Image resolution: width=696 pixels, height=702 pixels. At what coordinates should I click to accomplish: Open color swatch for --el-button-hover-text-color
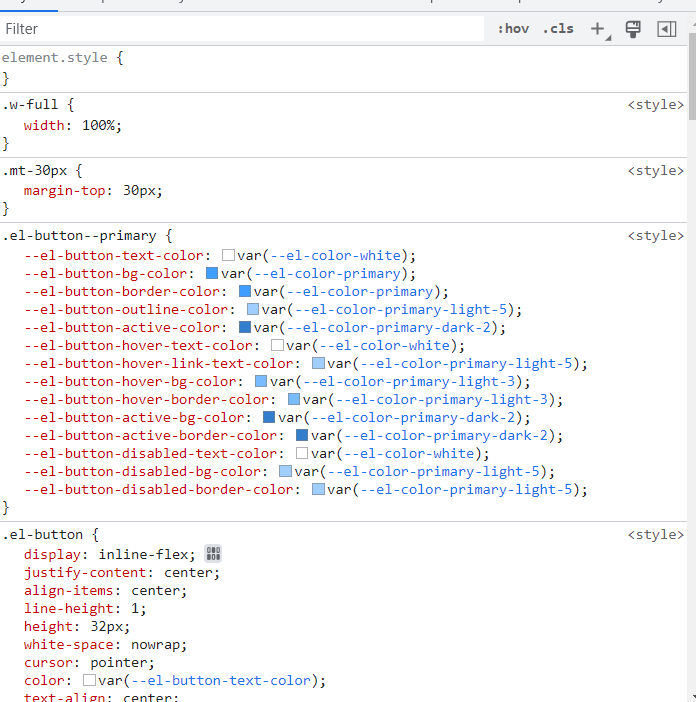(278, 345)
